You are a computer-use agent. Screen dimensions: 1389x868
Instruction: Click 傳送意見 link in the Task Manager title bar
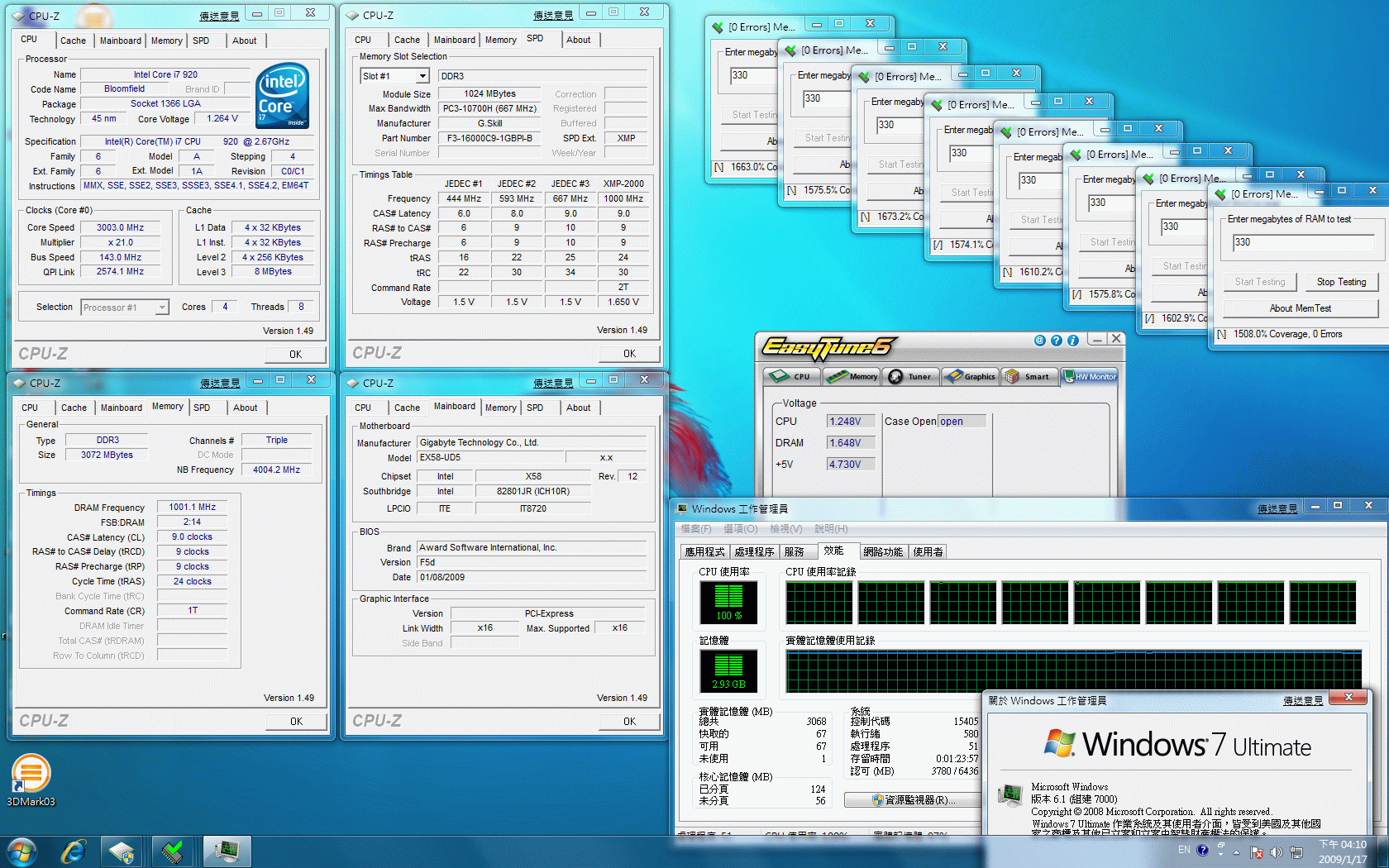click(1277, 509)
